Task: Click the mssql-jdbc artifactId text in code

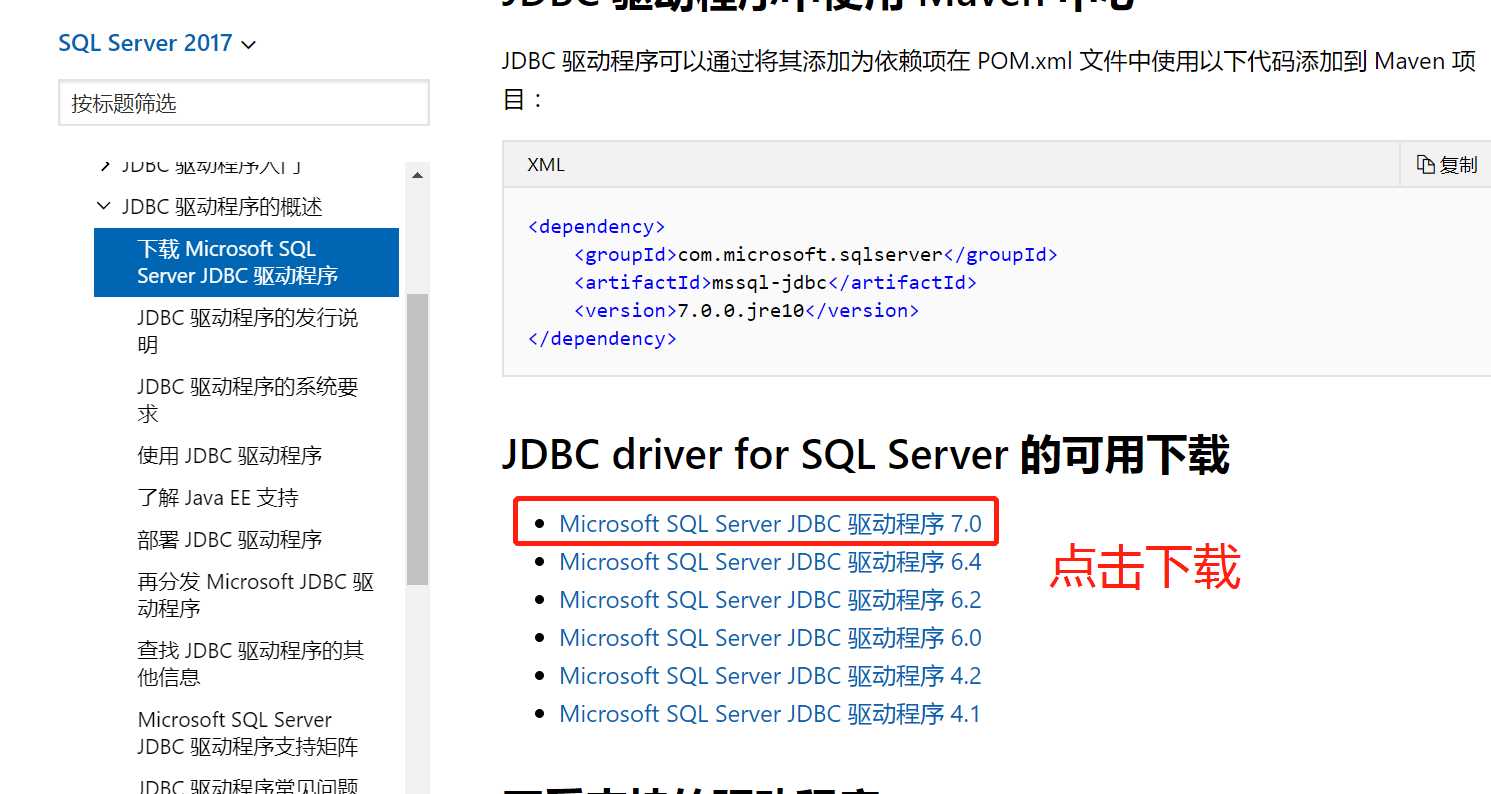Action: [x=770, y=283]
